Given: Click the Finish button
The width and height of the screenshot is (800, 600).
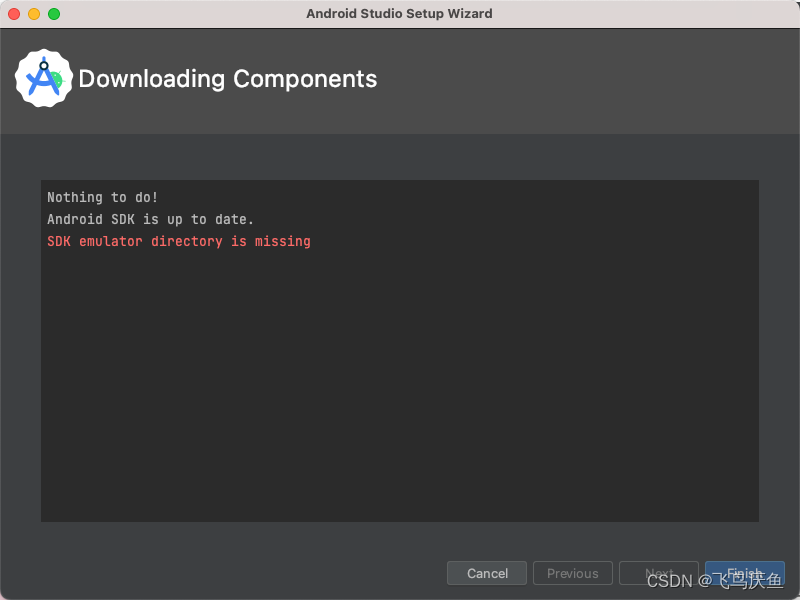Looking at the screenshot, I should pyautogui.click(x=744, y=573).
